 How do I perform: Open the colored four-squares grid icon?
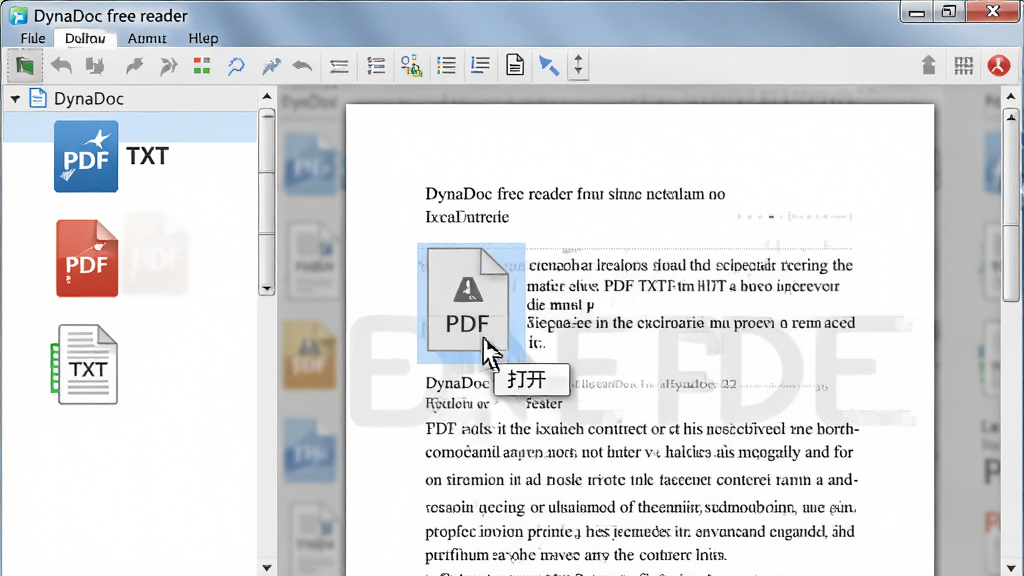(202, 65)
